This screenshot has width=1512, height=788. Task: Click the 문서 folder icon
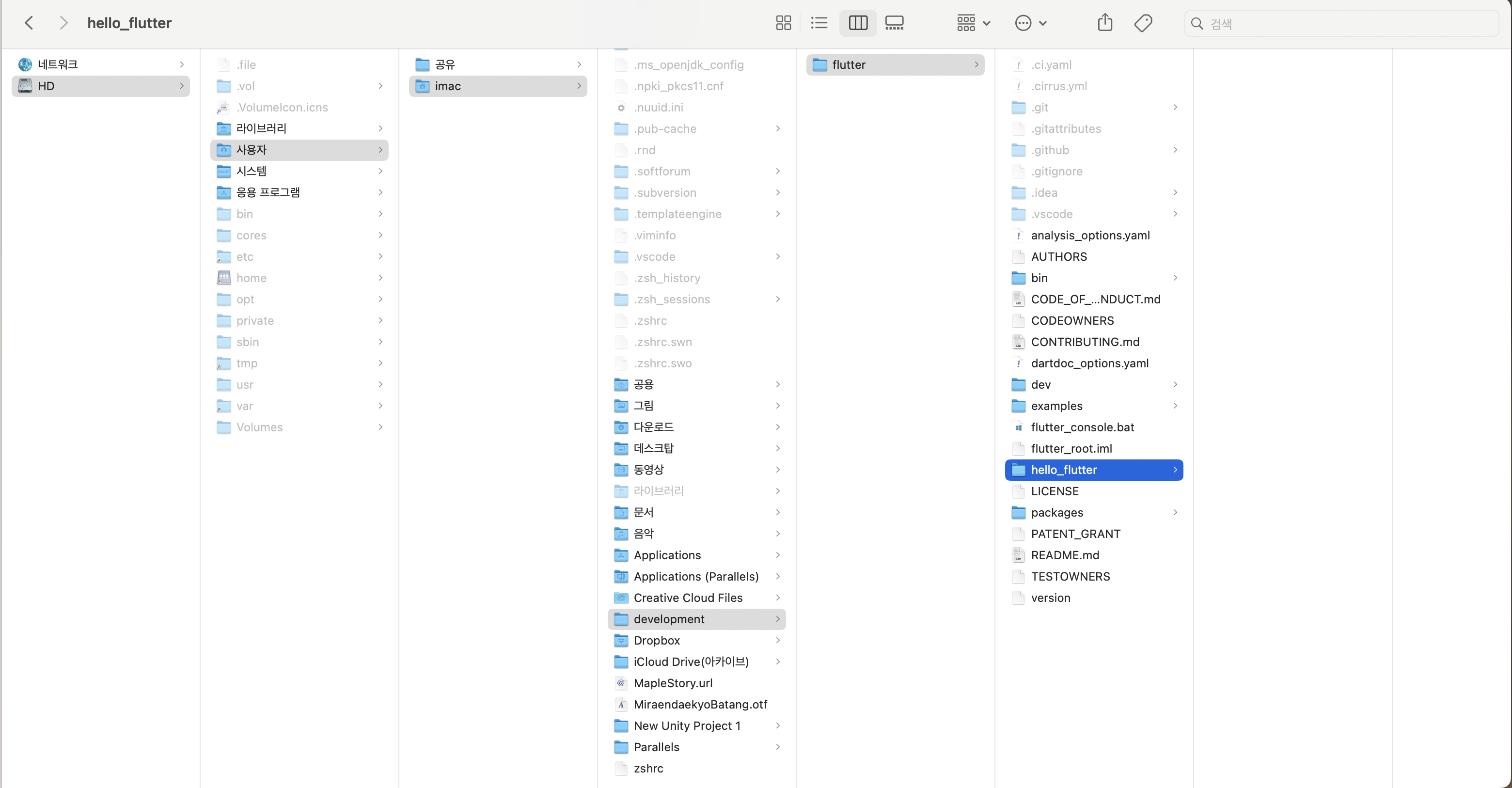(621, 513)
